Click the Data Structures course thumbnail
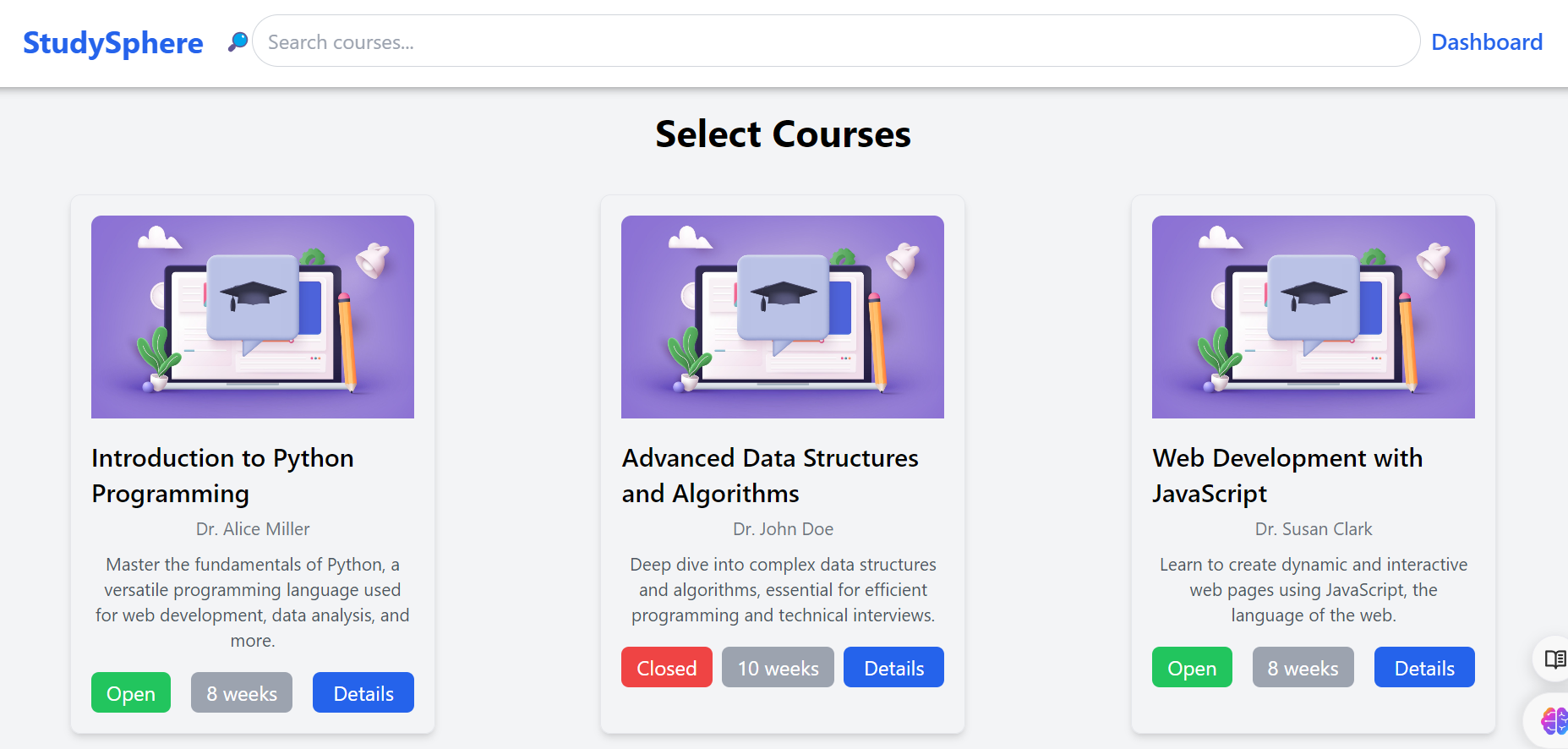 pos(782,317)
